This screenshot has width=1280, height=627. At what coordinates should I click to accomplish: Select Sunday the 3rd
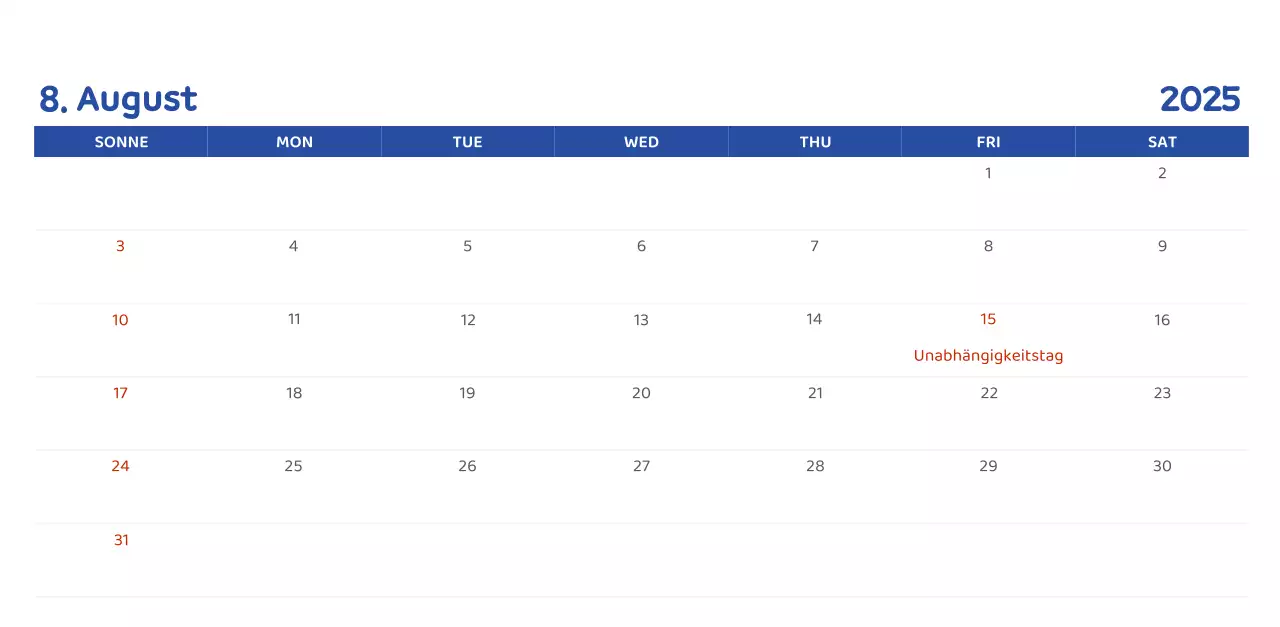tap(120, 246)
